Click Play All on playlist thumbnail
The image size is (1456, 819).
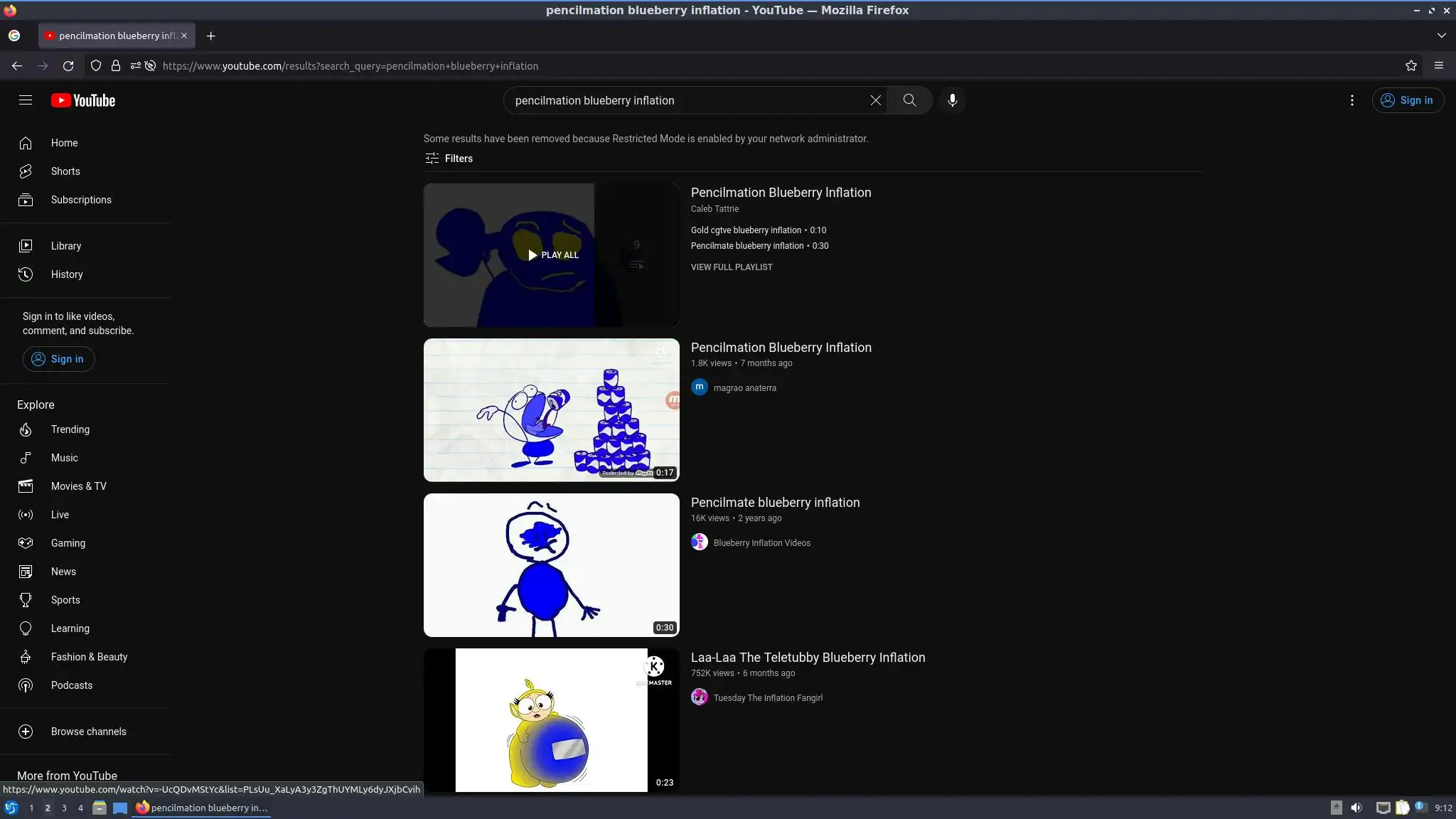tap(552, 255)
